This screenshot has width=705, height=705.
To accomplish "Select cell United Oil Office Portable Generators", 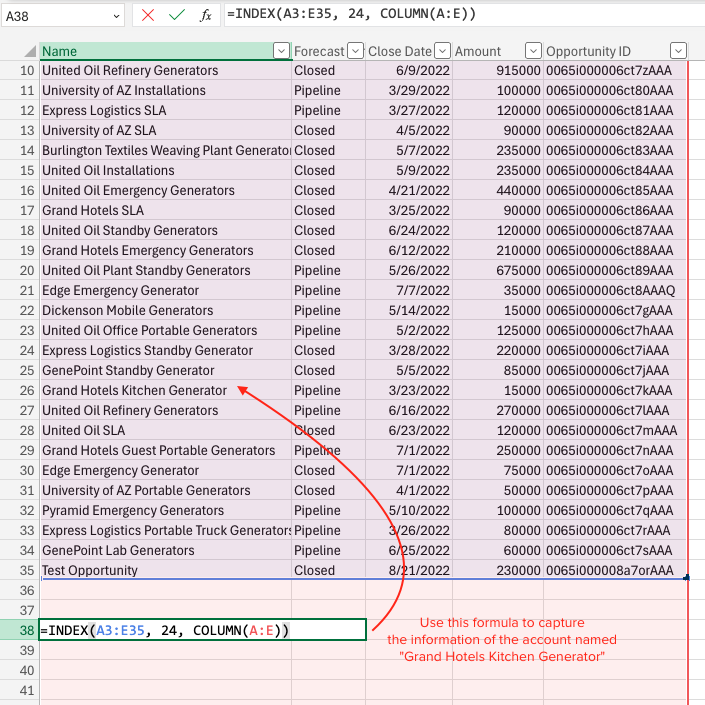I will tap(165, 330).
